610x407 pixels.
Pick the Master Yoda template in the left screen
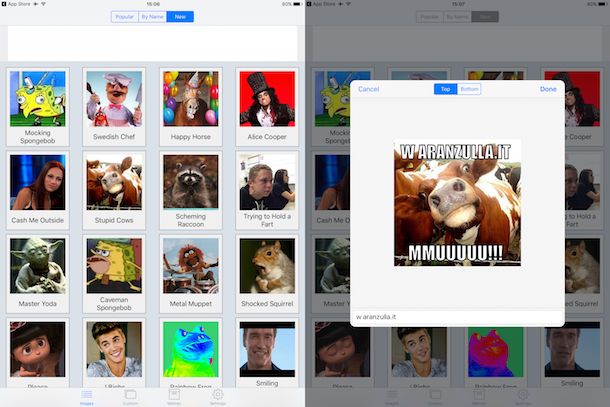(x=38, y=274)
